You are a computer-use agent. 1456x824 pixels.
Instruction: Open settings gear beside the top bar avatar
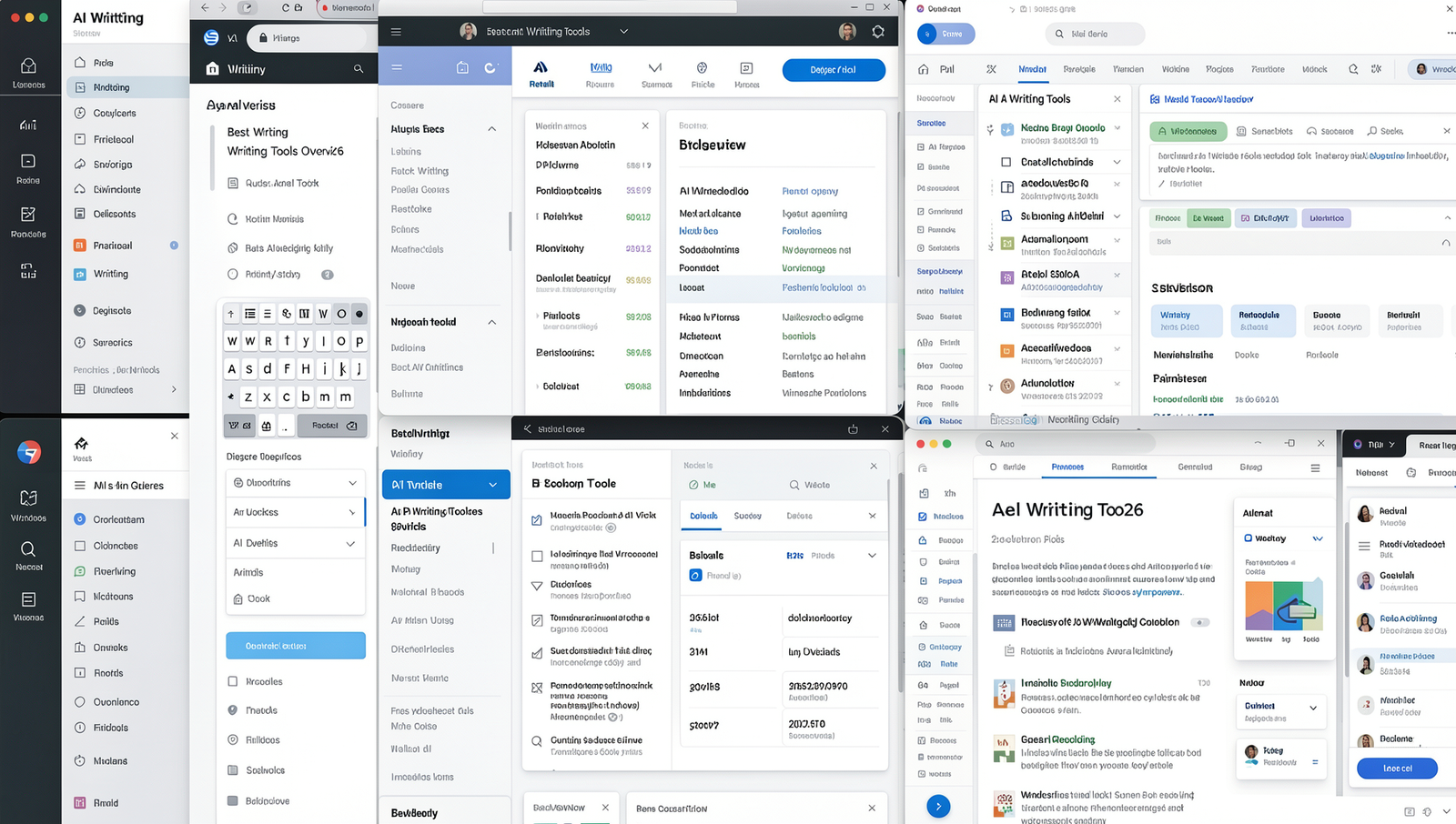click(x=878, y=31)
